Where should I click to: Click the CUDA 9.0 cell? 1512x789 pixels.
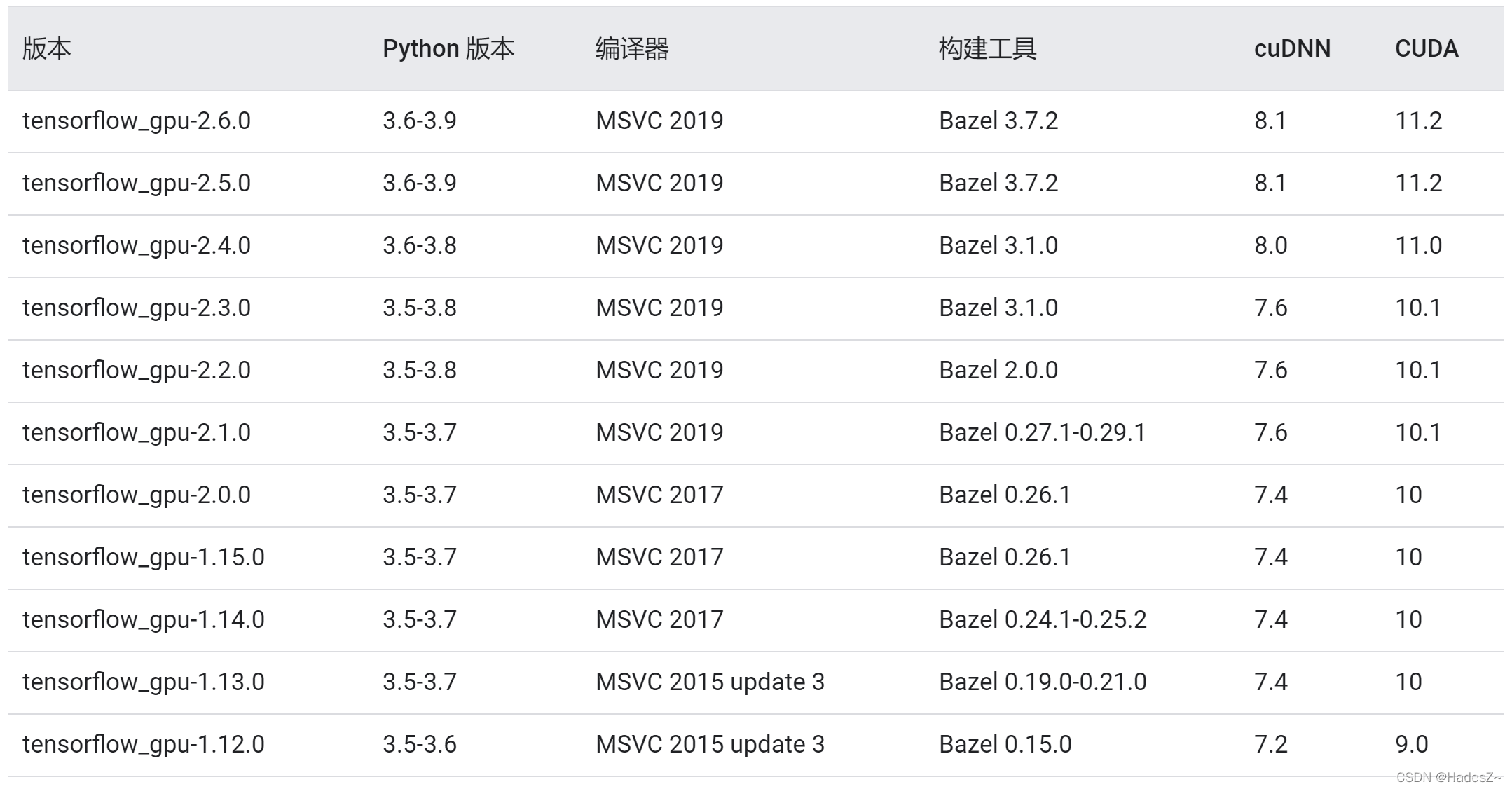[x=1412, y=744]
